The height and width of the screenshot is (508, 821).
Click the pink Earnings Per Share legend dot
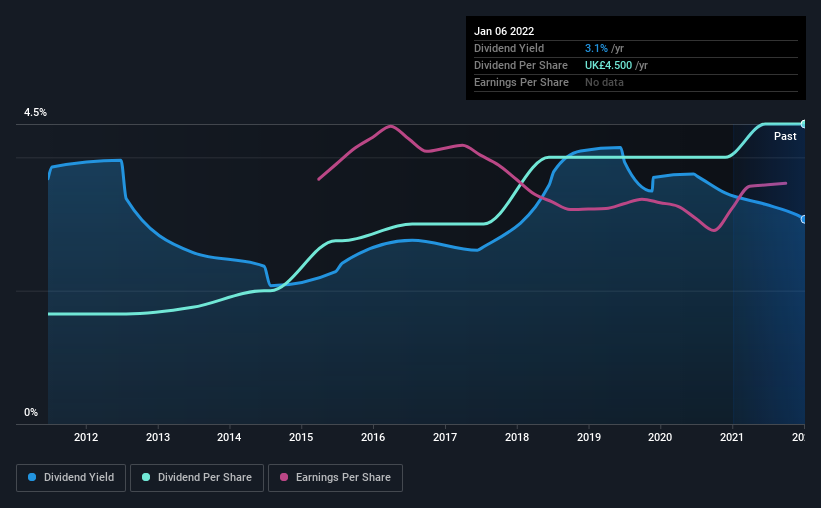[284, 477]
